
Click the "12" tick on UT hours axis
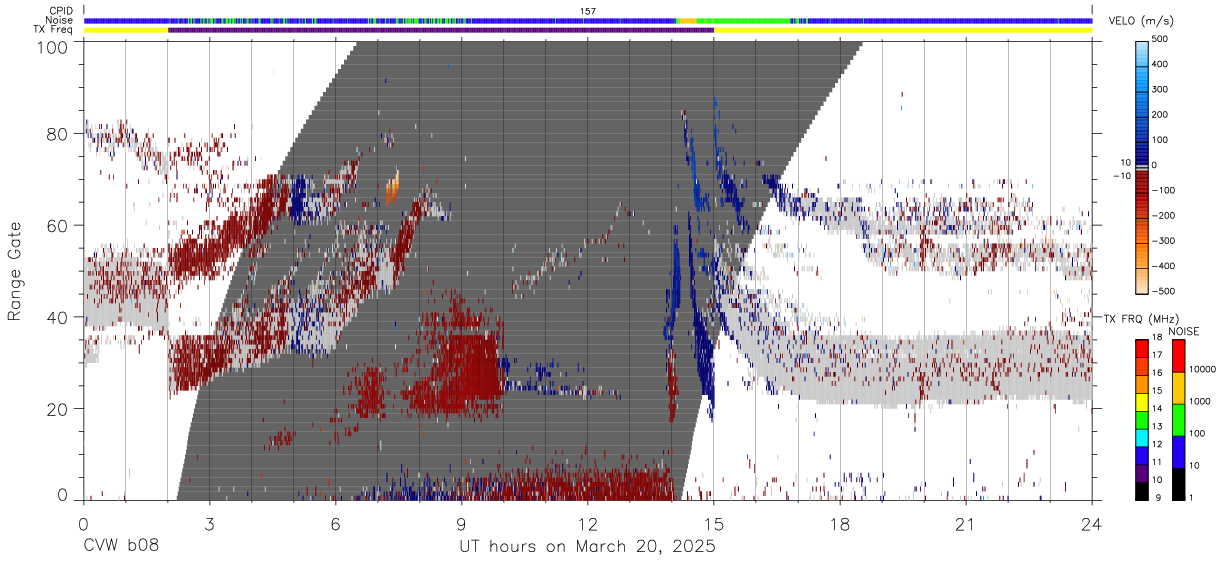587,524
